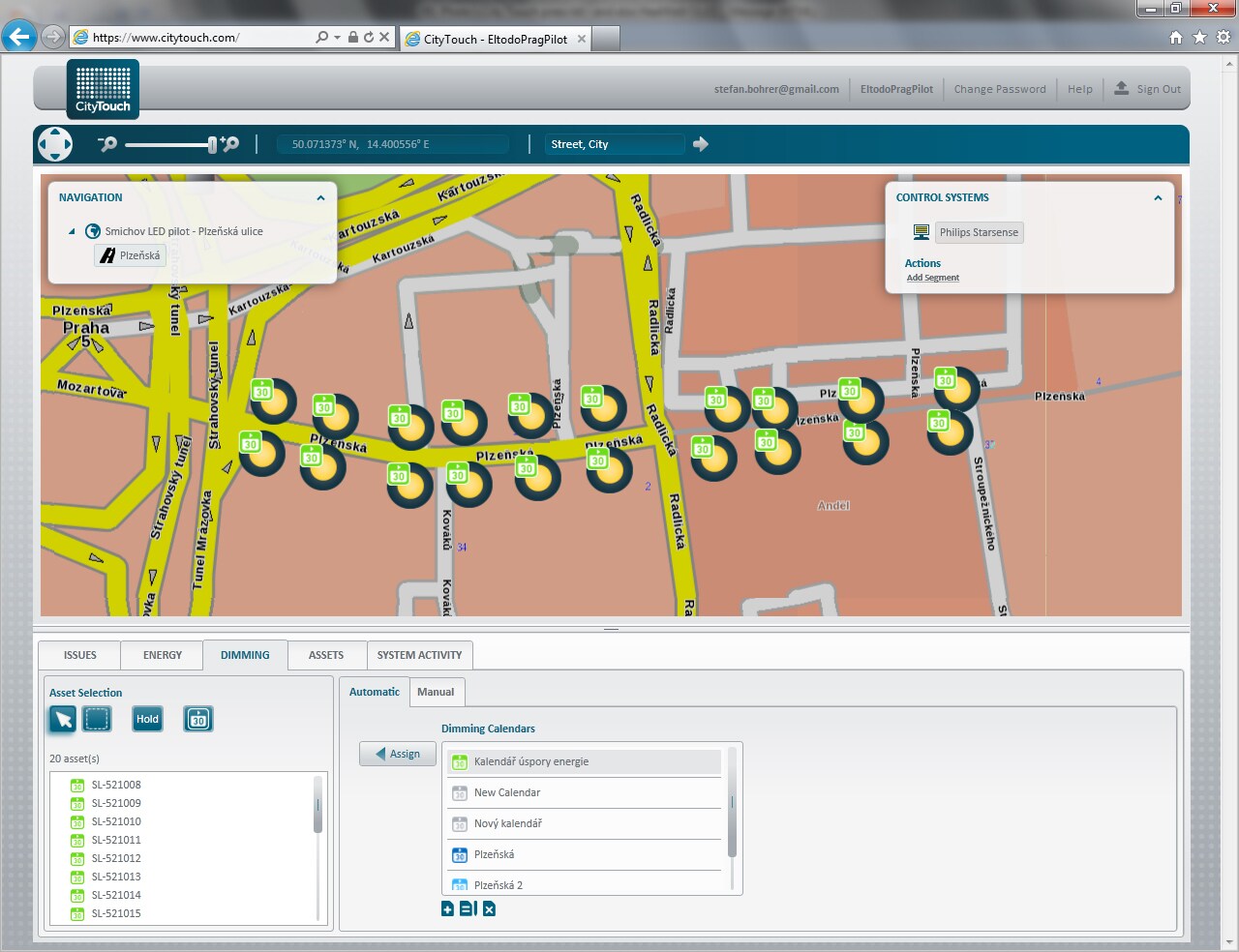Image resolution: width=1239 pixels, height=952 pixels.
Task: Click the Street, City search field
Action: click(614, 144)
